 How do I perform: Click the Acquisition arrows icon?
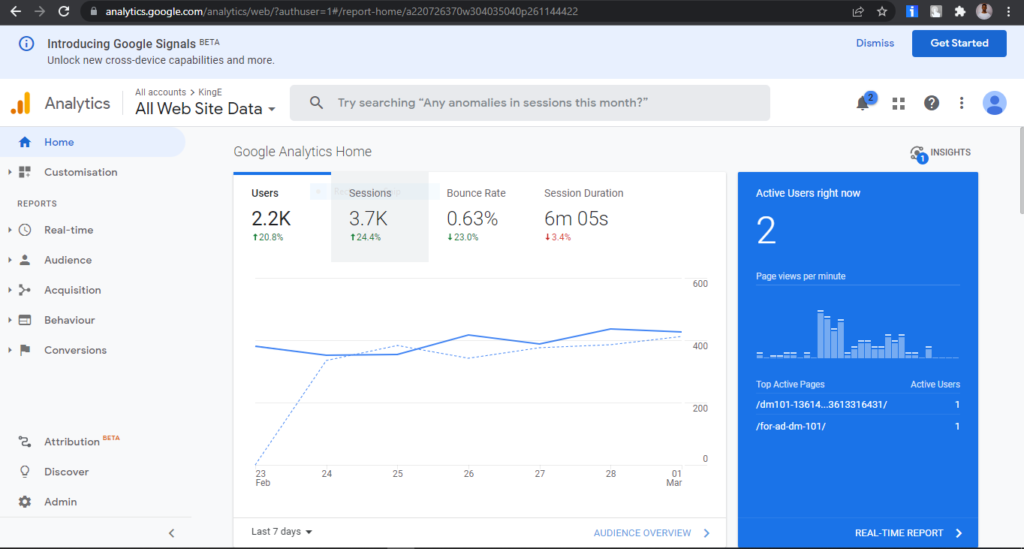25,290
